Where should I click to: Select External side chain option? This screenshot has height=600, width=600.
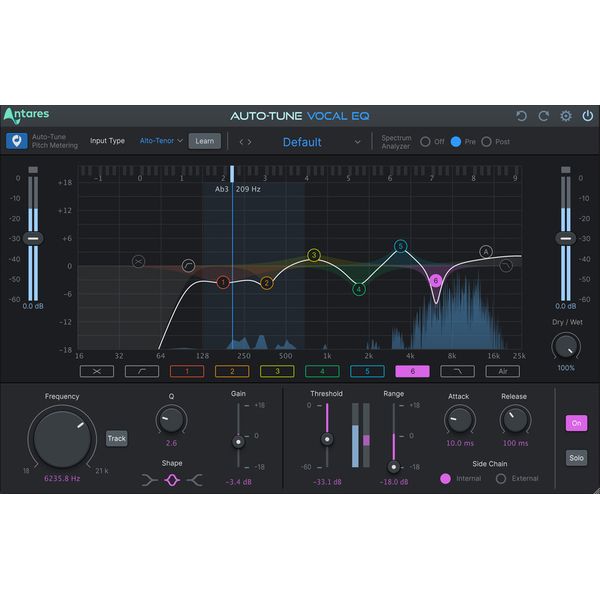(501, 479)
